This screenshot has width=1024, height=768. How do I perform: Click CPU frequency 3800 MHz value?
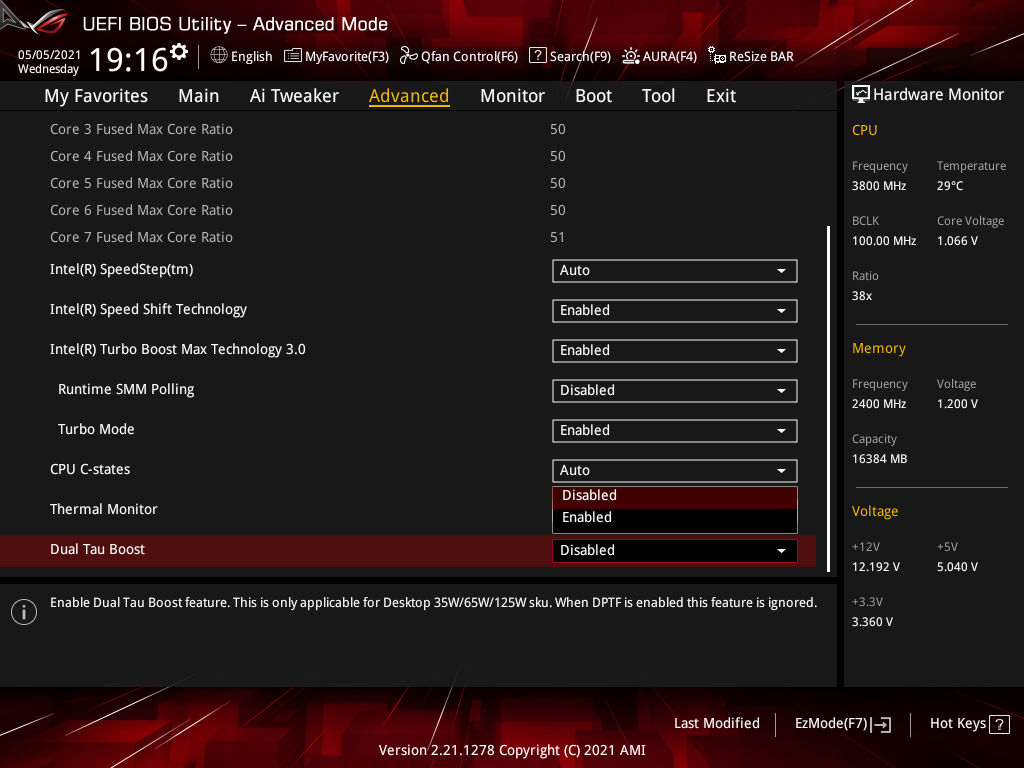click(878, 186)
